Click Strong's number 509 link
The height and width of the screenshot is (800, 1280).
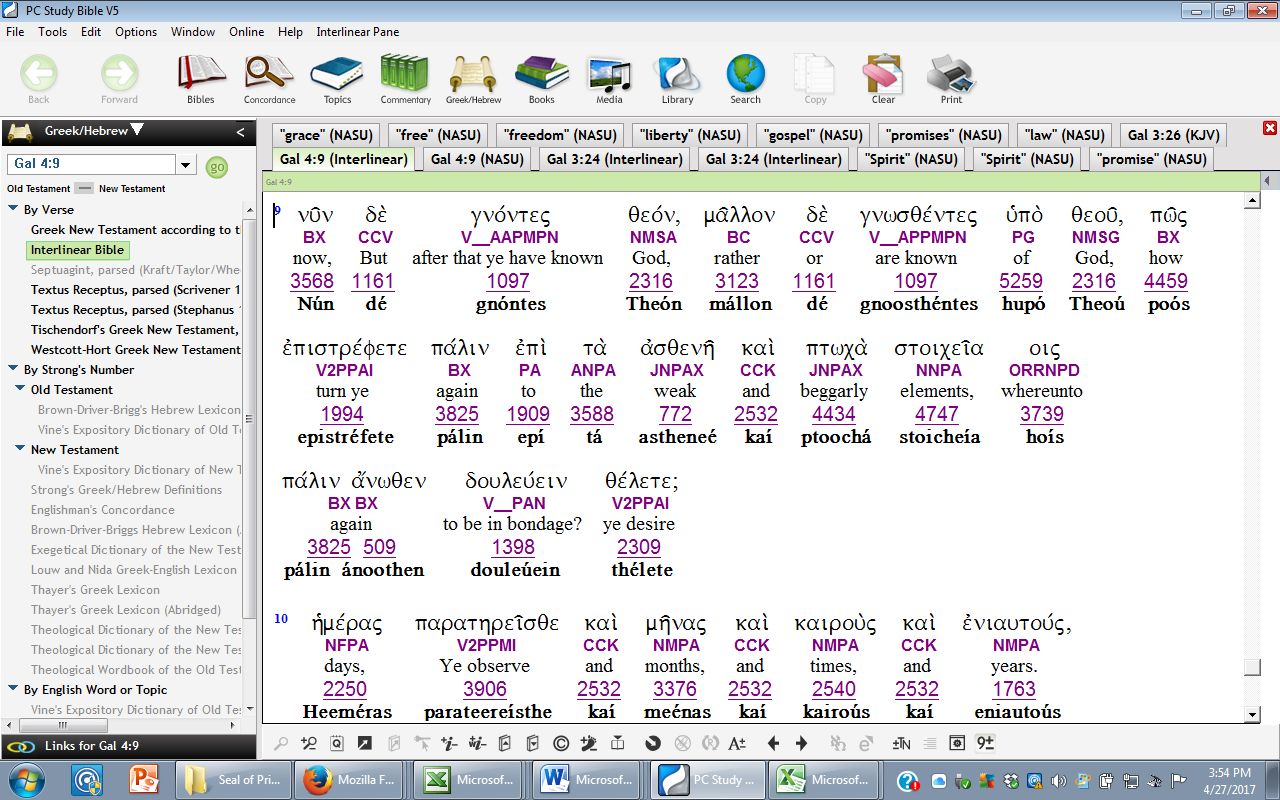click(380, 547)
